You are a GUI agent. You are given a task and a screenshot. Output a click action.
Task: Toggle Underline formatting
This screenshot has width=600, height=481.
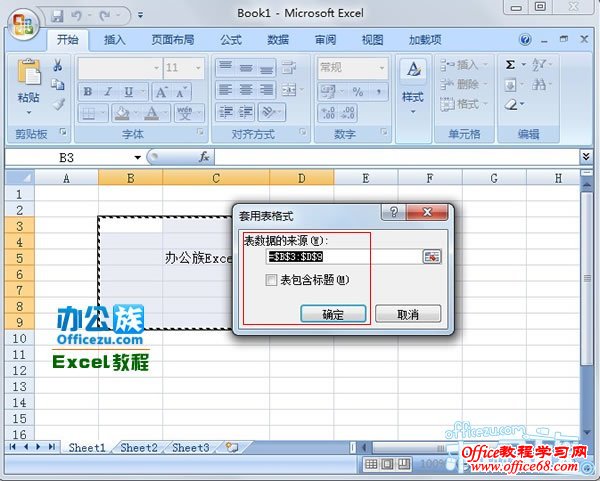pyautogui.click(x=129, y=92)
